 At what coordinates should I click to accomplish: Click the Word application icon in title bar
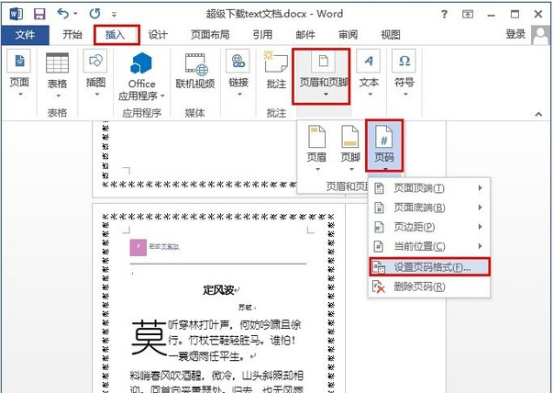pyautogui.click(x=16, y=14)
